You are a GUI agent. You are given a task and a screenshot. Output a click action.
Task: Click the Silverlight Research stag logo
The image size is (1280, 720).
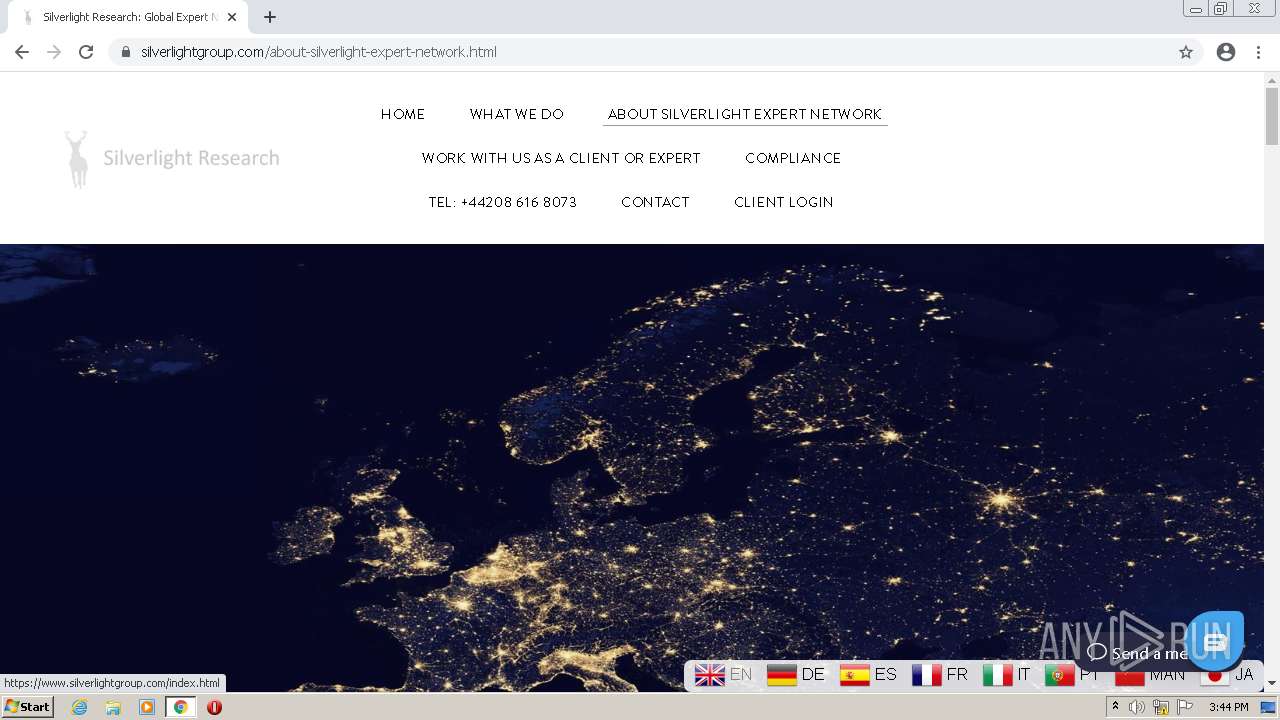(x=172, y=158)
